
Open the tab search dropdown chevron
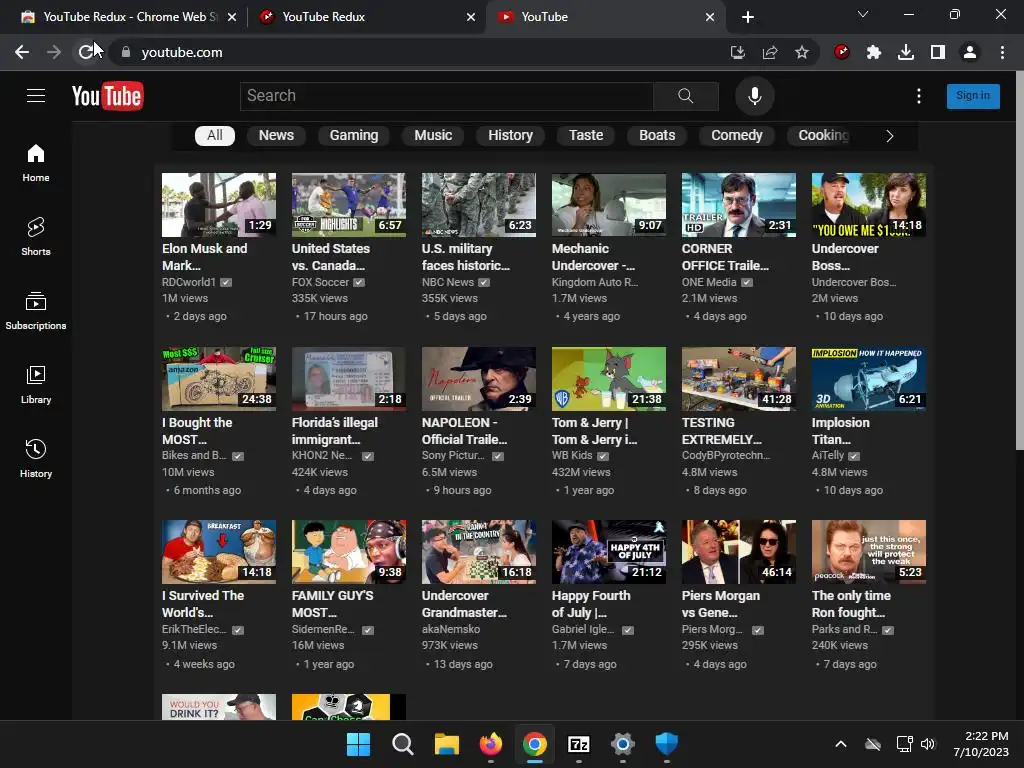[x=863, y=14]
